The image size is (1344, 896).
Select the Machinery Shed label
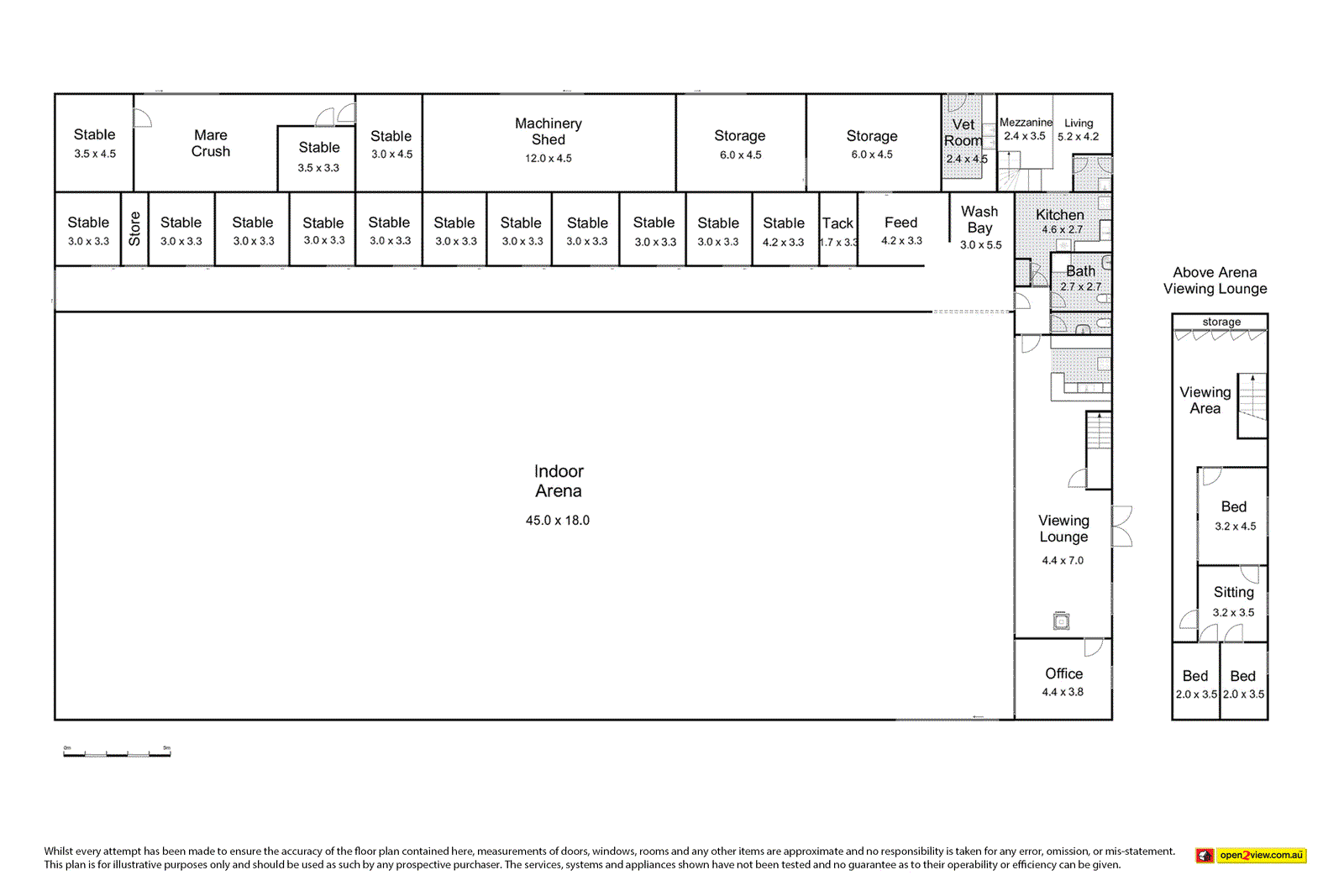(x=549, y=131)
